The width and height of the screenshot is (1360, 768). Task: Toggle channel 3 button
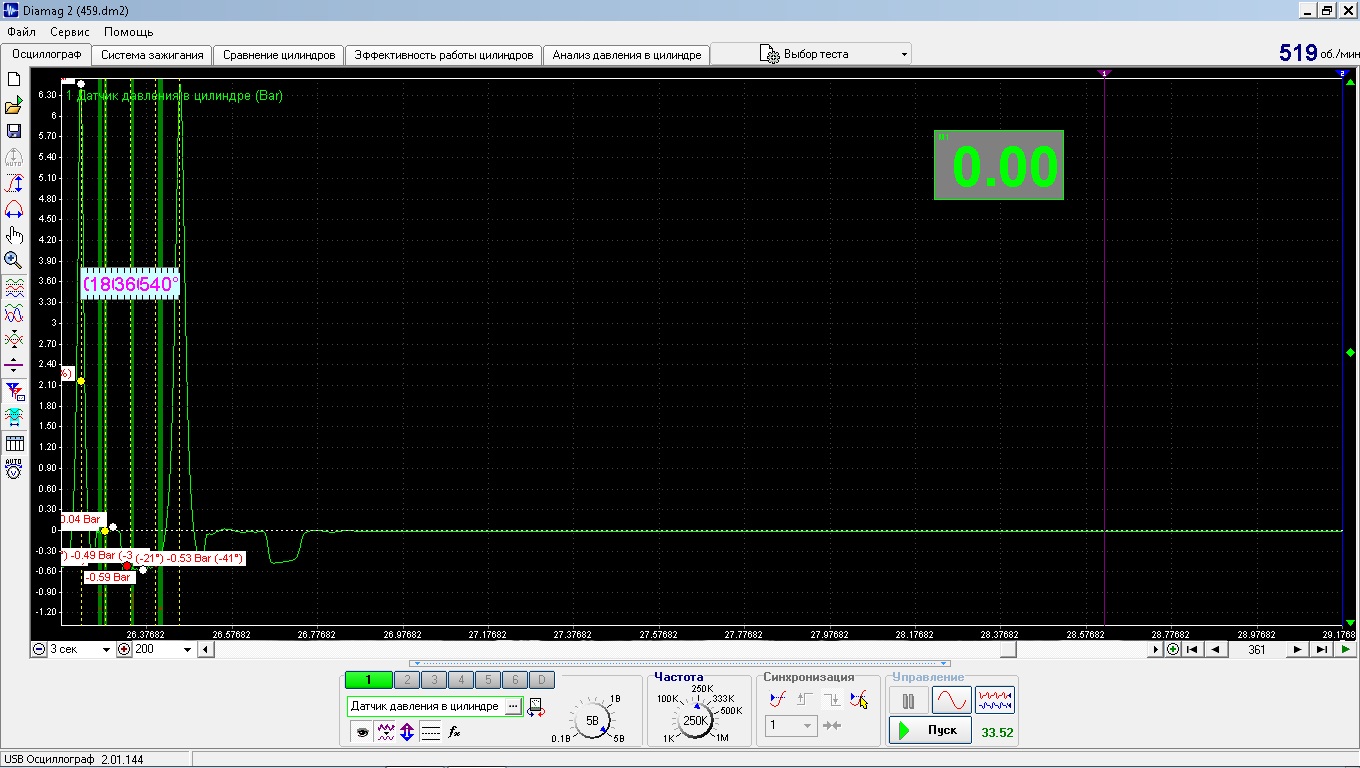(434, 680)
